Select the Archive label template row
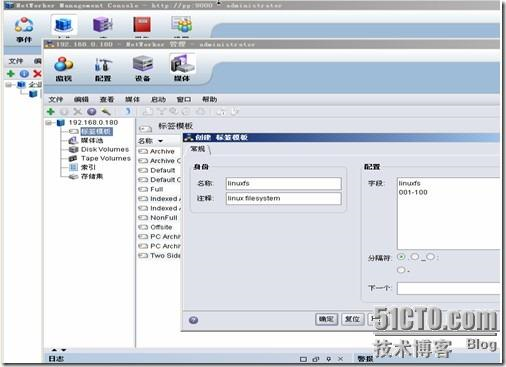The width and height of the screenshot is (506, 367). (159, 151)
